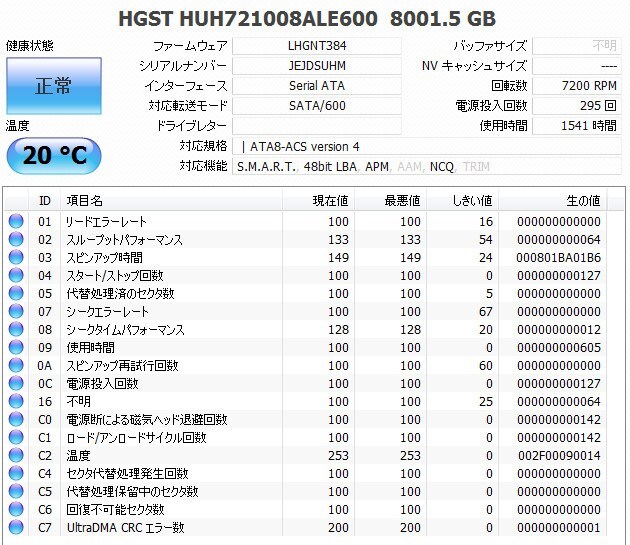This screenshot has height=545, width=630.
Task: Select the スピンアップ再試行回数 attribute name
Action: pyautogui.click(x=122, y=366)
